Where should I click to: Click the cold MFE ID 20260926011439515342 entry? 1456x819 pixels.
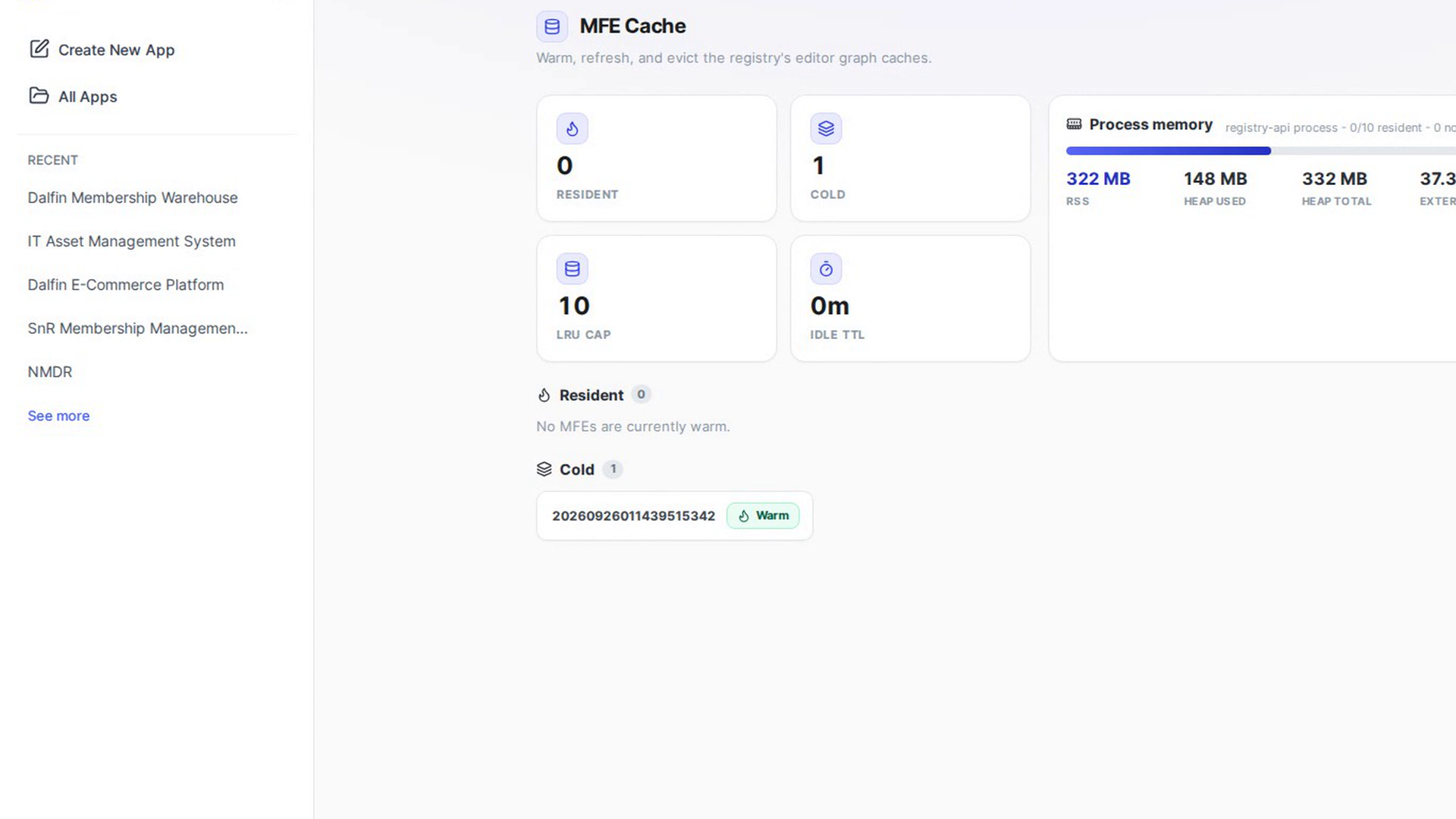tap(633, 516)
